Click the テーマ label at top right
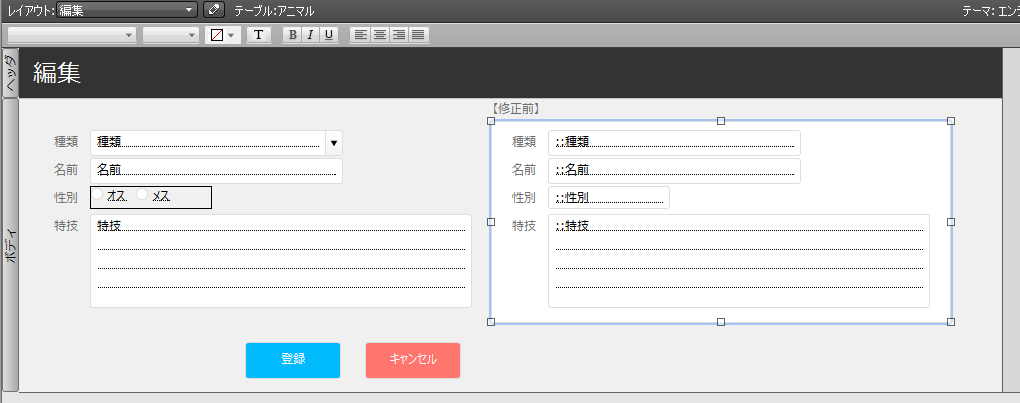1020x403 pixels. click(x=991, y=11)
